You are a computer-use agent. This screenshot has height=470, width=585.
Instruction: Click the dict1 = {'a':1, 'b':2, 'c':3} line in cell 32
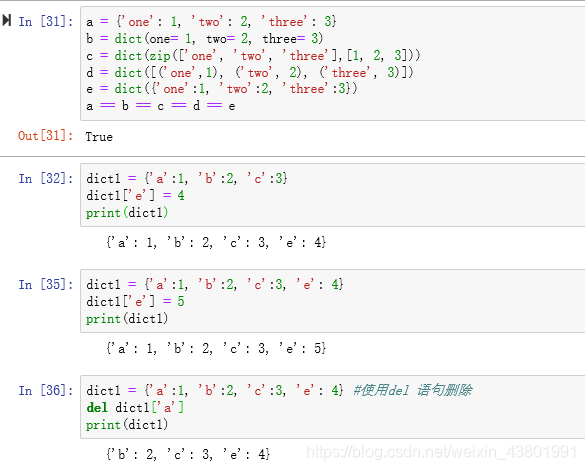(x=187, y=178)
